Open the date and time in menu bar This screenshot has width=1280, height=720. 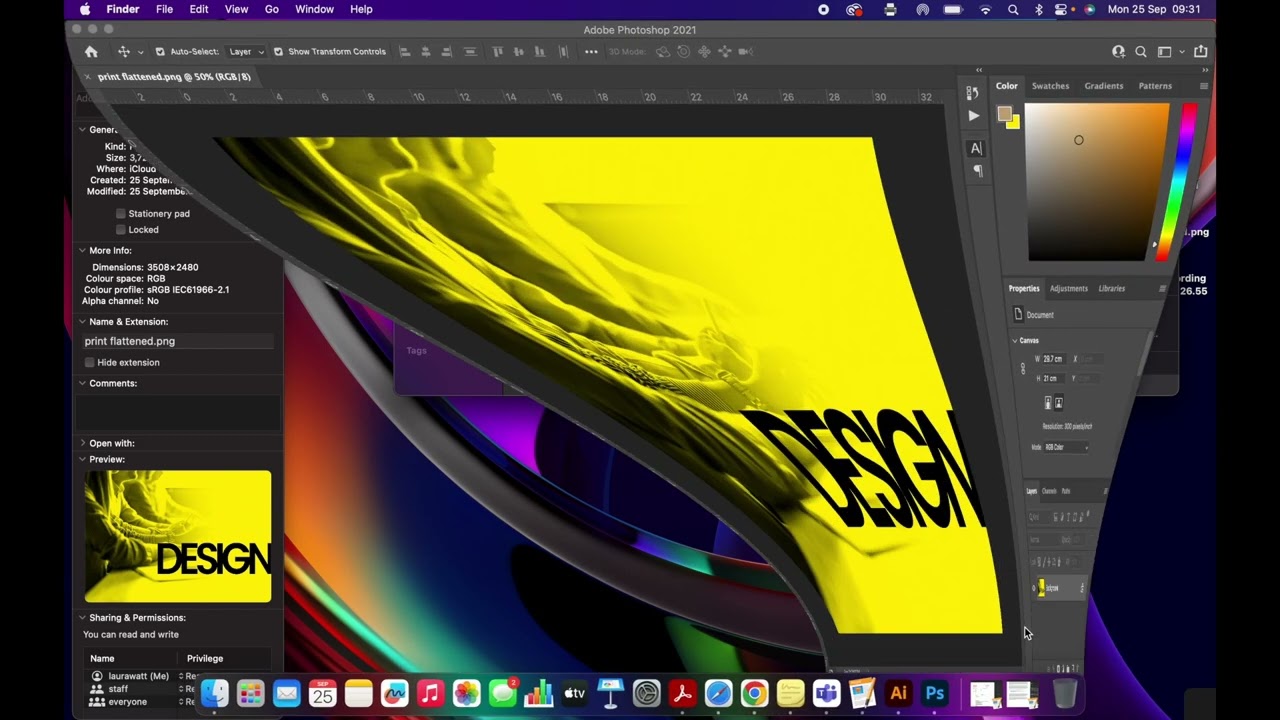tap(1154, 10)
